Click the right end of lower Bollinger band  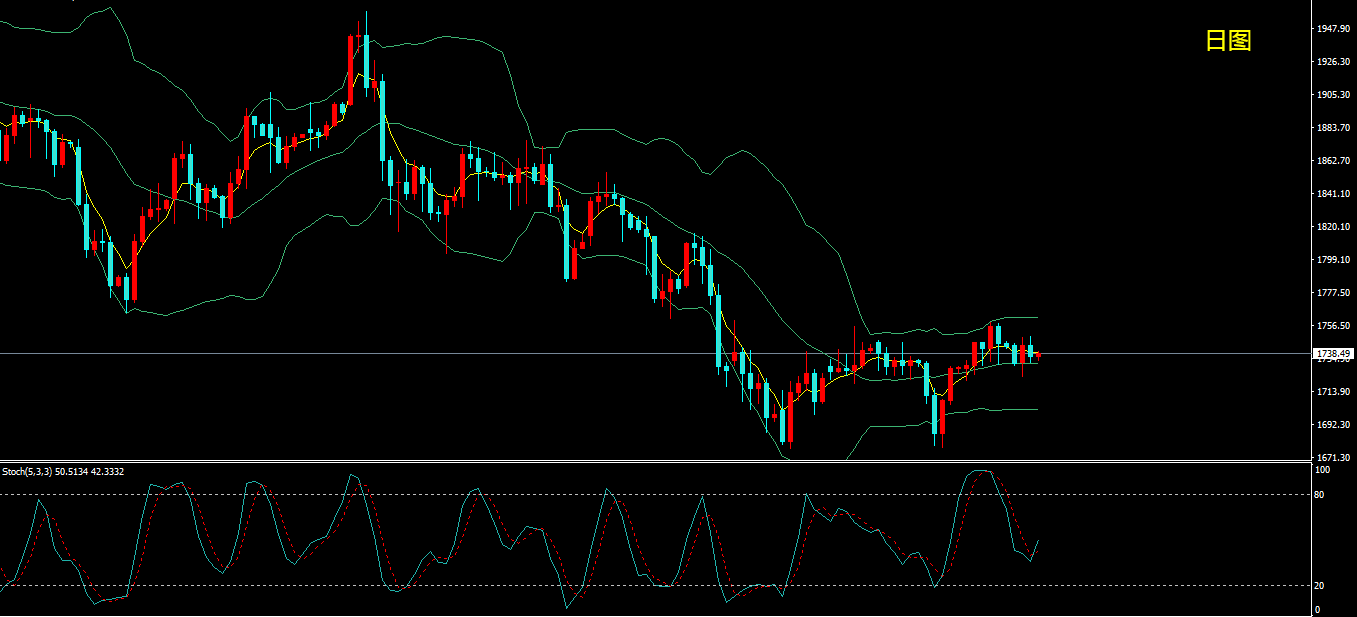[x=1037, y=409]
